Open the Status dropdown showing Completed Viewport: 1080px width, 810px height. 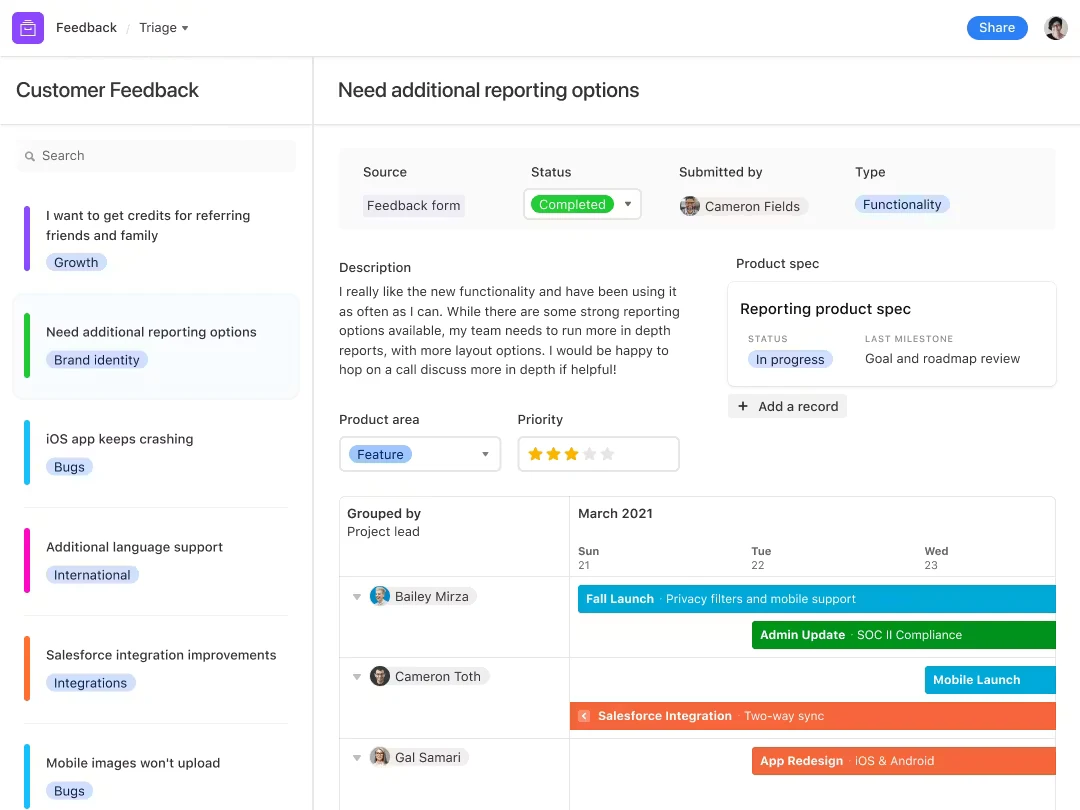pos(628,204)
